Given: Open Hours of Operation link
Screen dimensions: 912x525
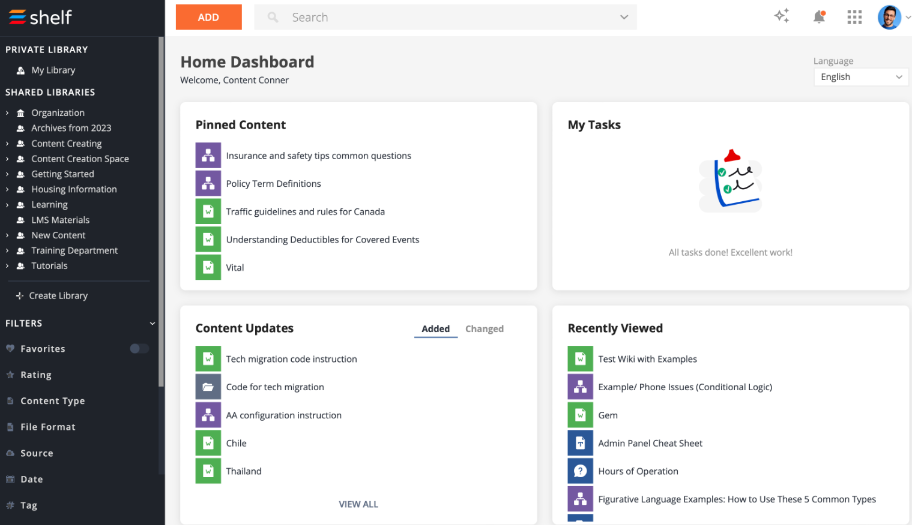Looking at the screenshot, I should (638, 471).
